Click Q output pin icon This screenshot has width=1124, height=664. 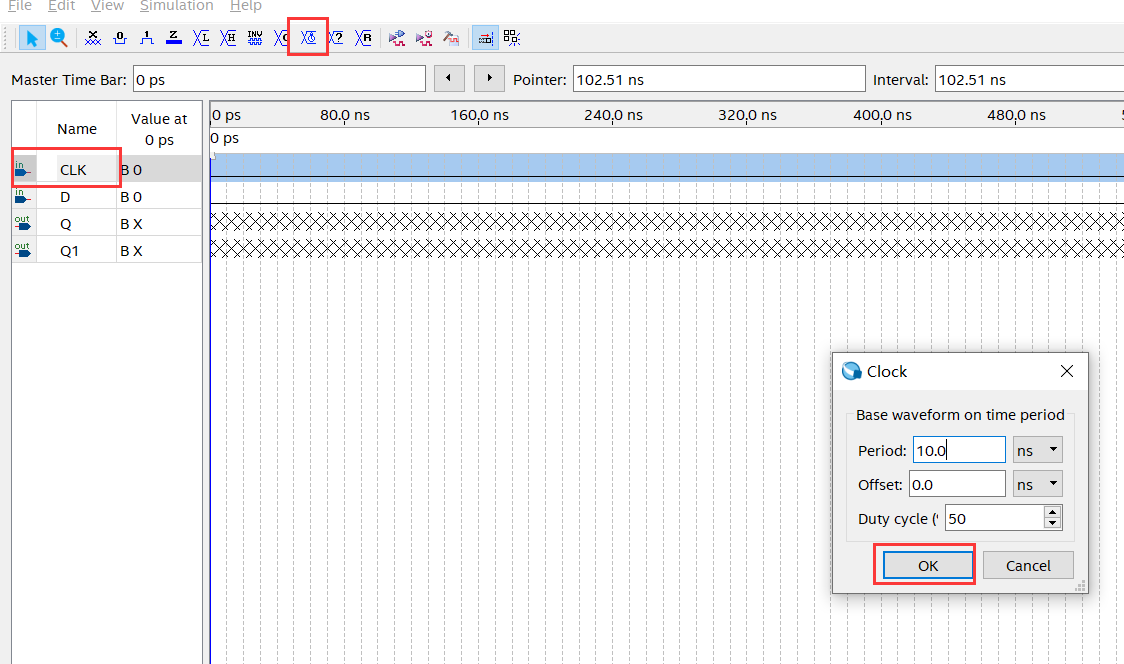tap(23, 224)
